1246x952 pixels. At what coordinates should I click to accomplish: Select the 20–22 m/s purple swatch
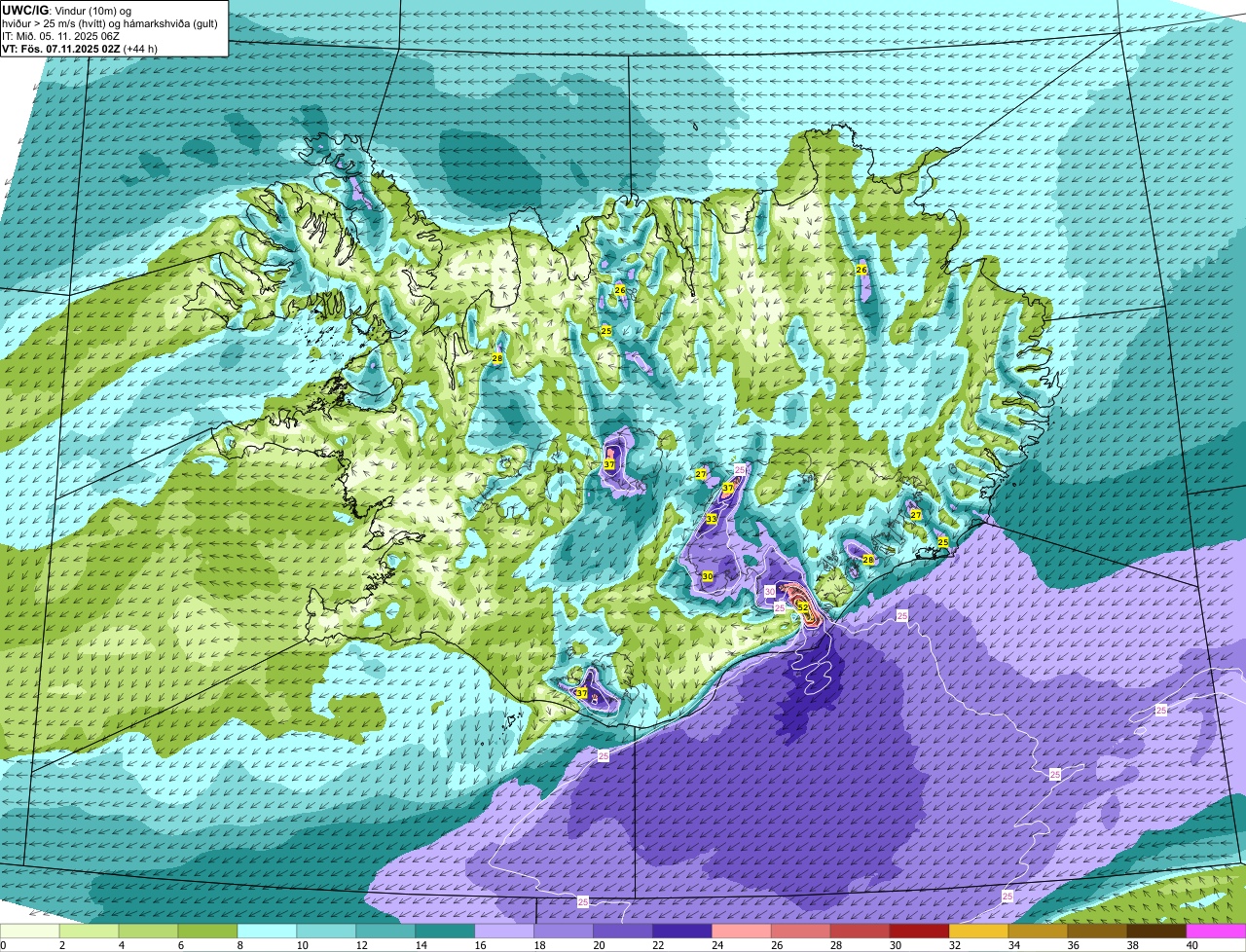click(625, 932)
